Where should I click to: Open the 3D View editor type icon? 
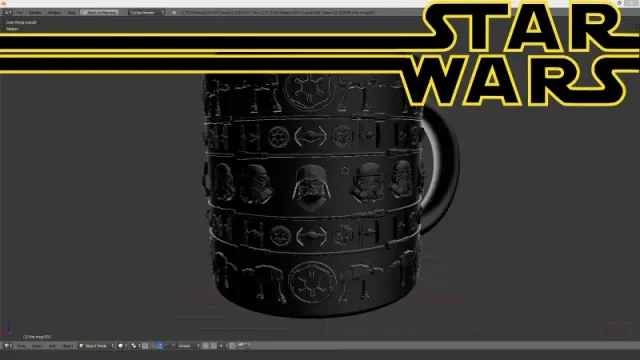tap(7, 346)
